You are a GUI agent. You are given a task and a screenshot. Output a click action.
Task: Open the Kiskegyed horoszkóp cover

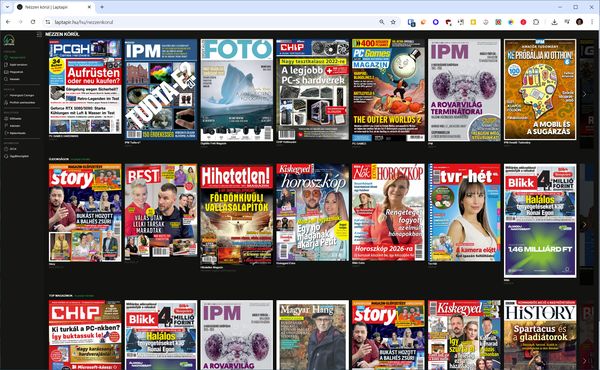pyautogui.click(x=312, y=213)
